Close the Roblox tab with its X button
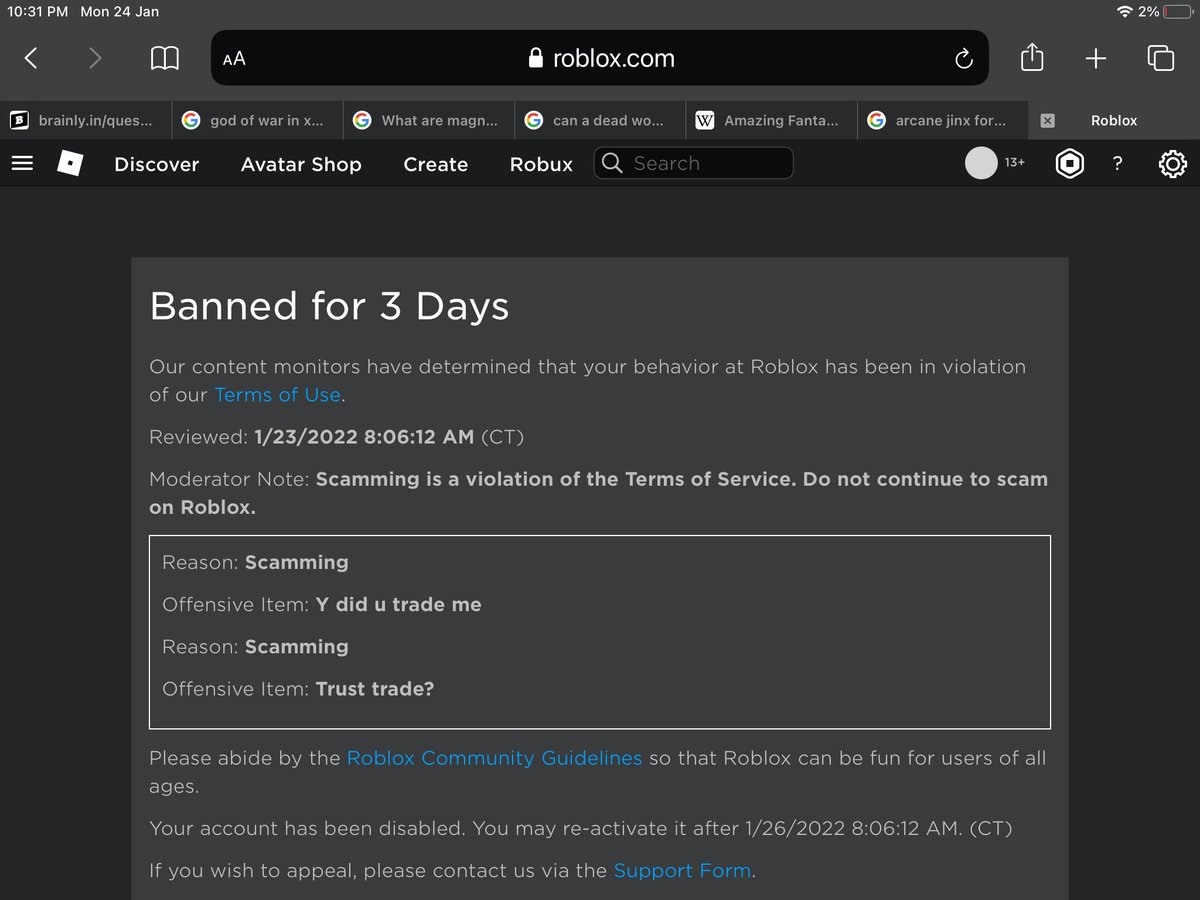 [1047, 120]
